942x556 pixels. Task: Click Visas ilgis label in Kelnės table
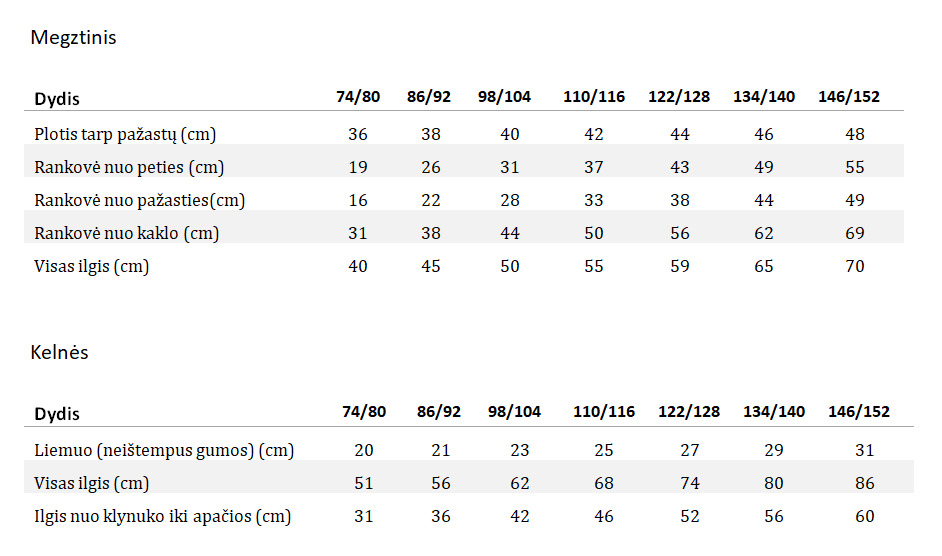pyautogui.click(x=91, y=483)
